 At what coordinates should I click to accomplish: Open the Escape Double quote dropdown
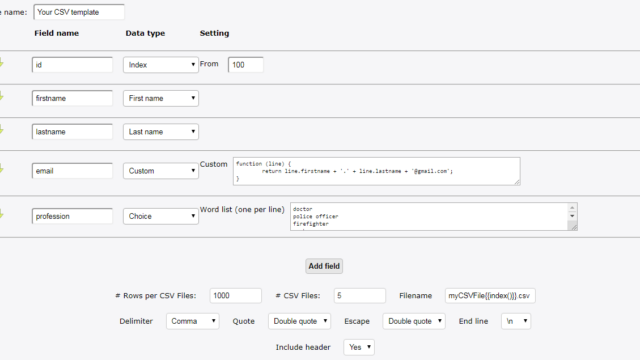(x=414, y=321)
